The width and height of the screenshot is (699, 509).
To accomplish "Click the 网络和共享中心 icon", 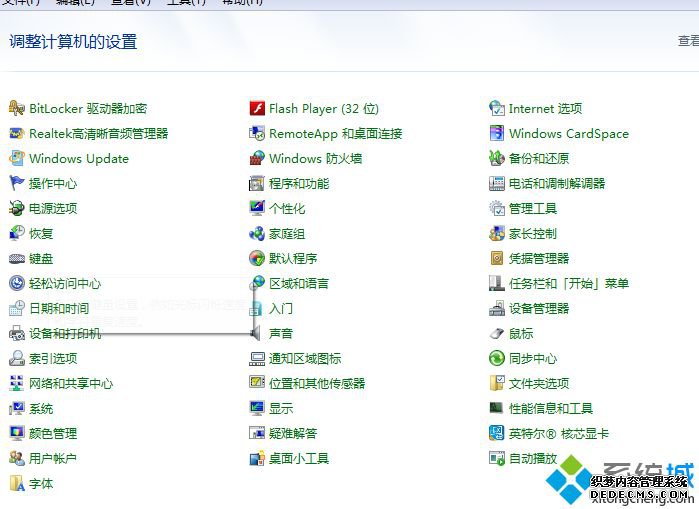I will [16, 383].
